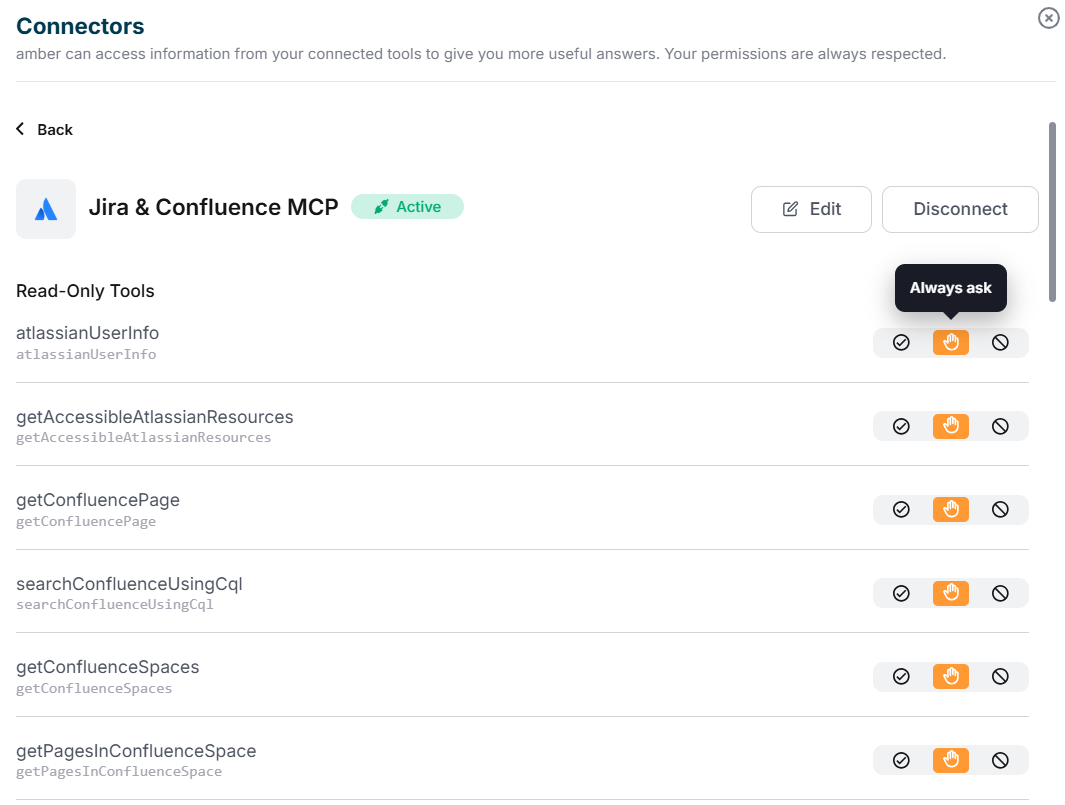1065x805 pixels.
Task: Select hand icon for getPagesInConfluenceSpace
Action: [x=950, y=760]
